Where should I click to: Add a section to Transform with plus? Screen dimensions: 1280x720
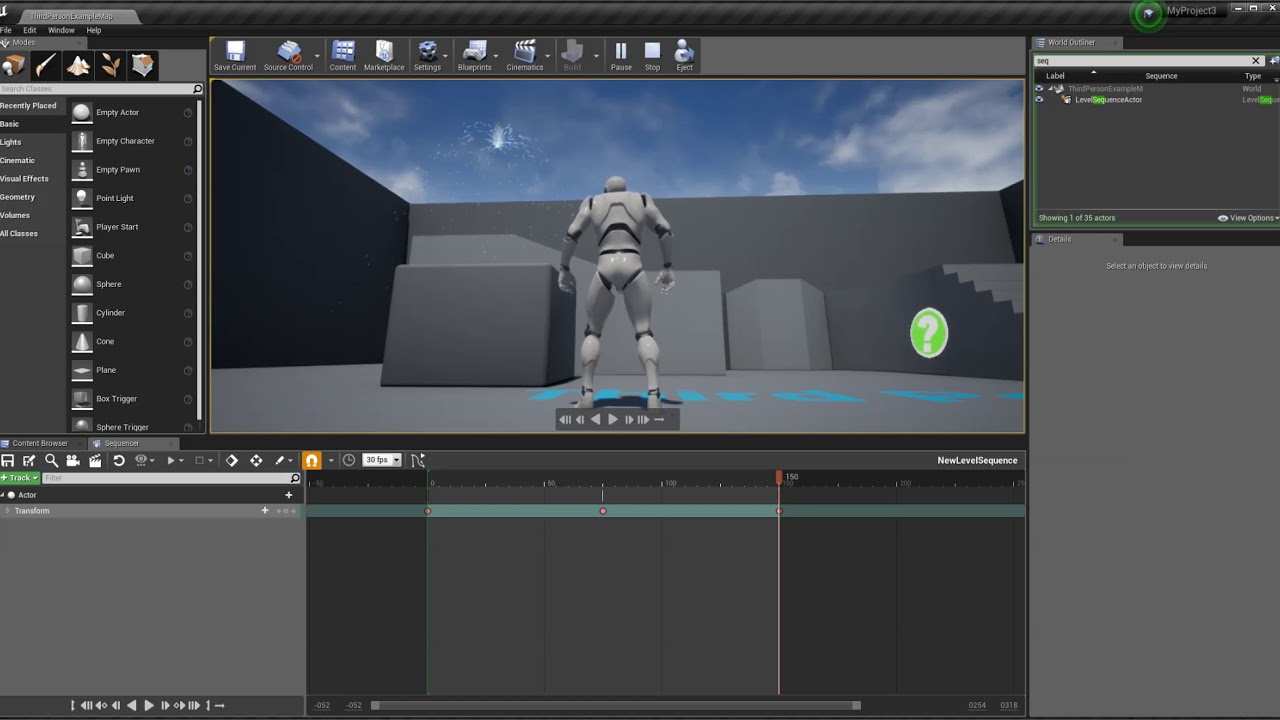(x=265, y=511)
